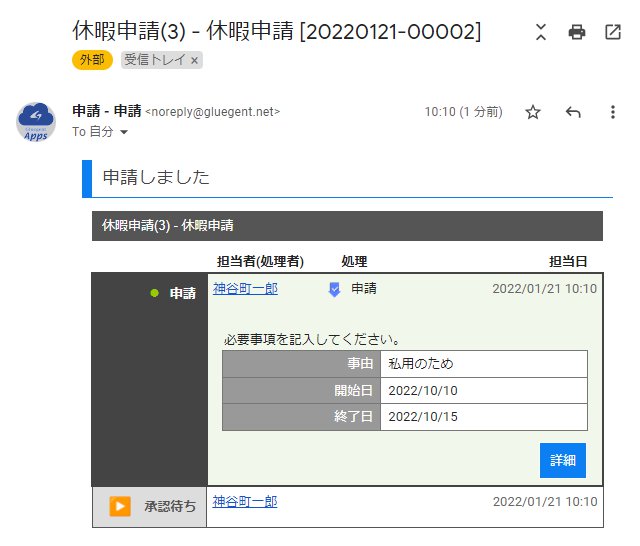Screen dimensions: 640x546
Task: Print the email conversation
Action: point(577,32)
